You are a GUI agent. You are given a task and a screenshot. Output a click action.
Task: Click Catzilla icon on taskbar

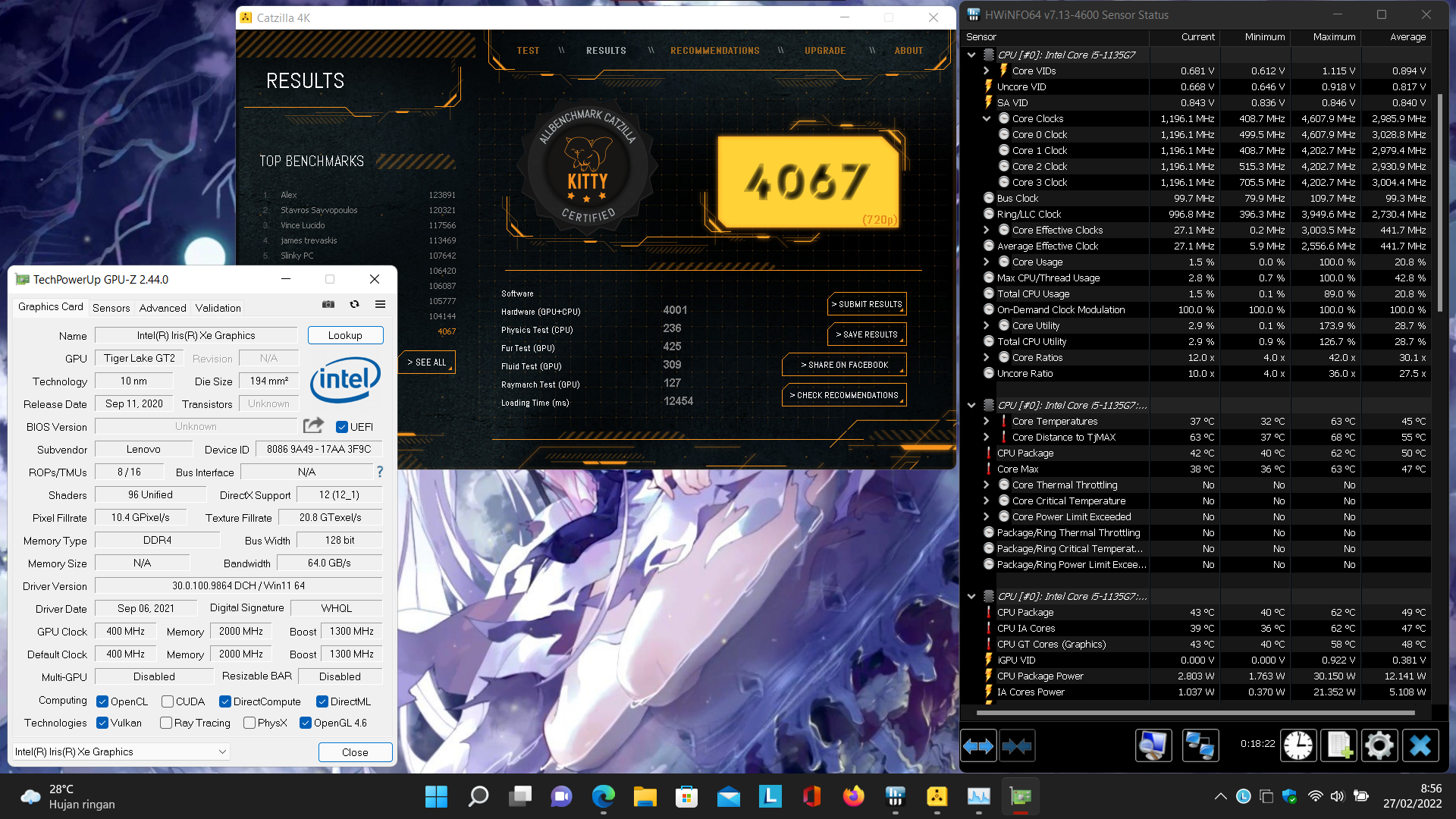[x=937, y=796]
